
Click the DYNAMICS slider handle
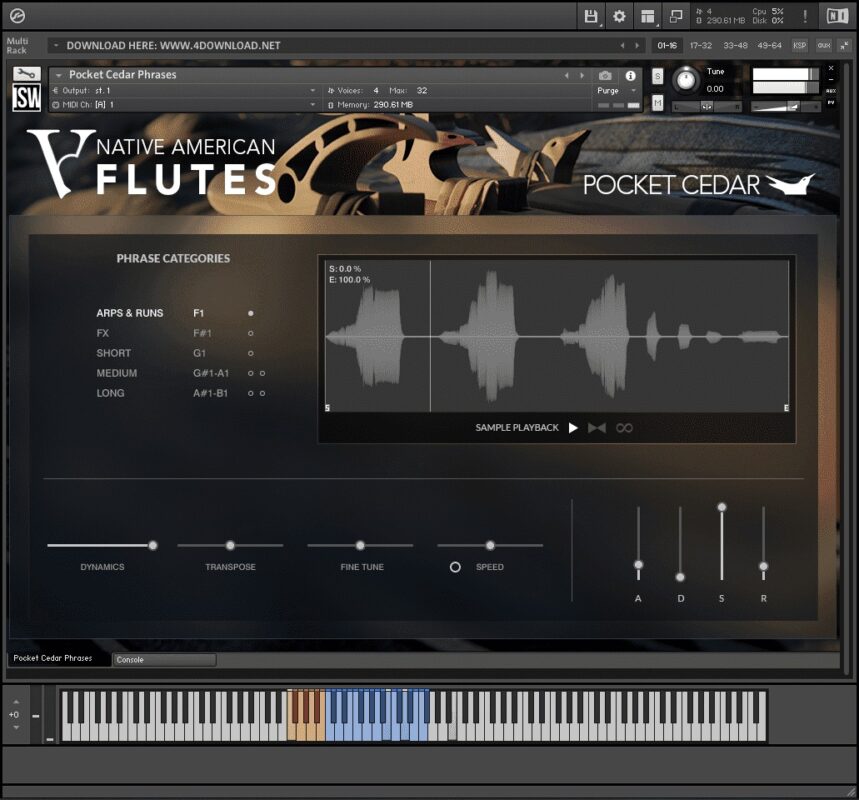(153, 545)
